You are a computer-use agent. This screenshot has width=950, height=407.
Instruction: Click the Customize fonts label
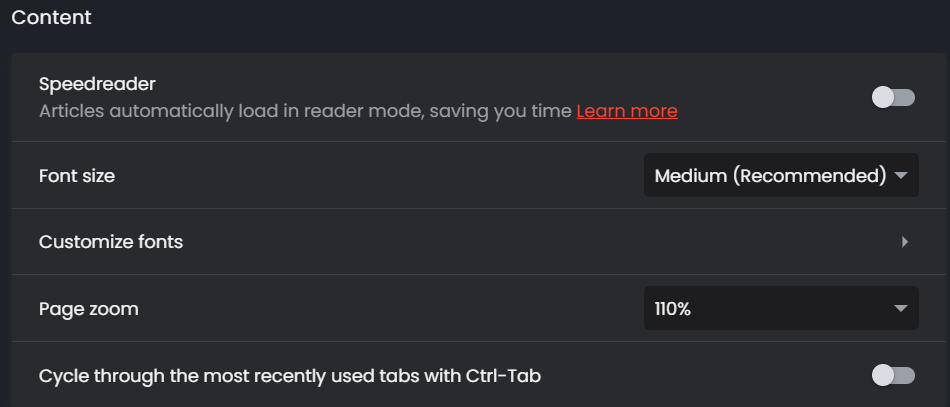coord(111,242)
